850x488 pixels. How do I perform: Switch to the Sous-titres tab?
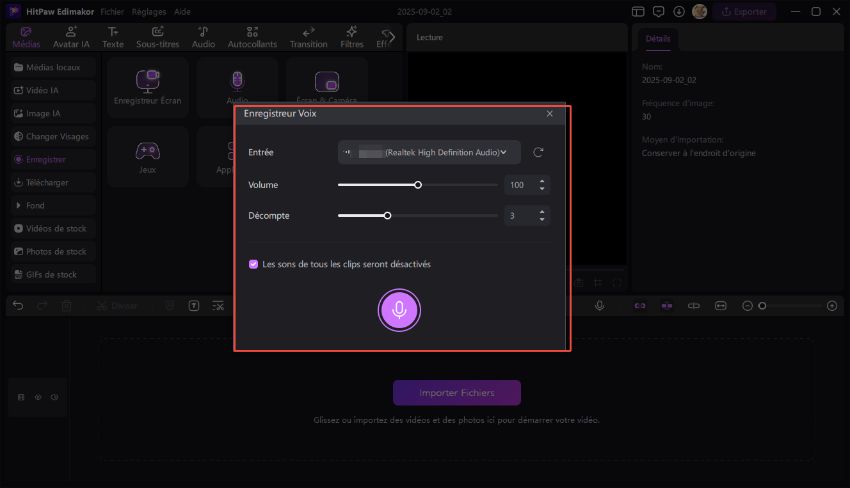(x=158, y=37)
